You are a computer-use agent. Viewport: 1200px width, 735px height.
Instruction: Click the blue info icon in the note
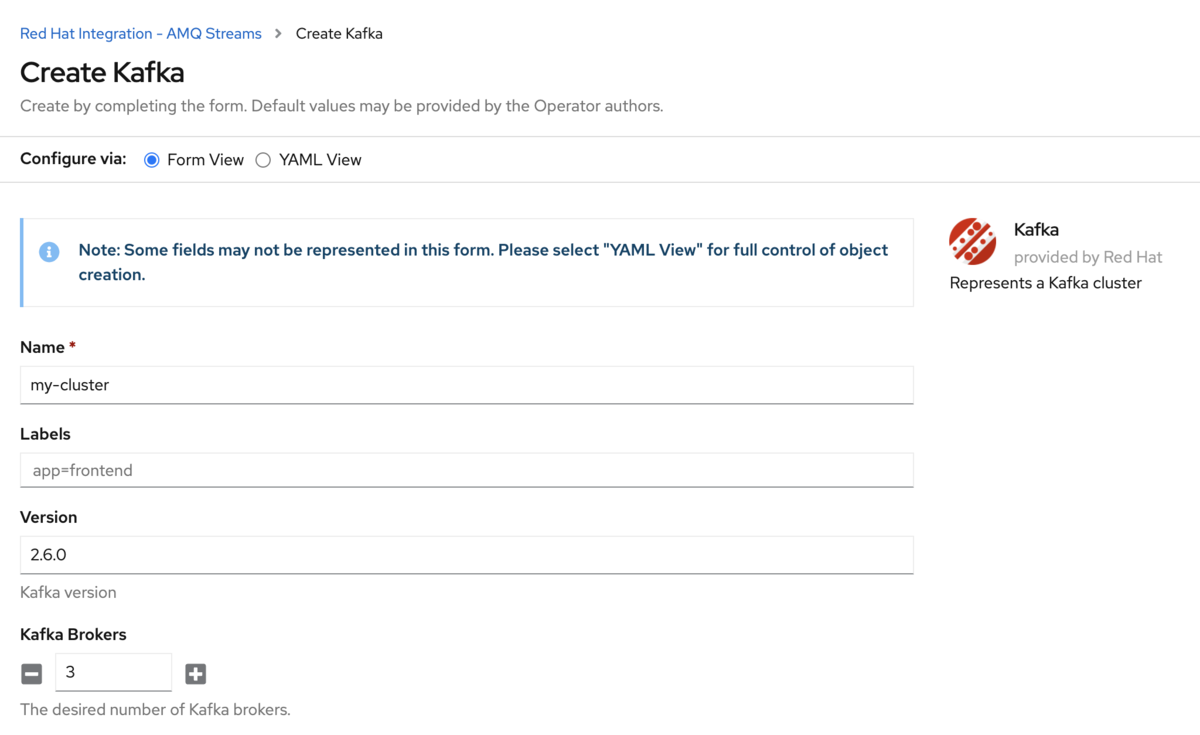49,252
